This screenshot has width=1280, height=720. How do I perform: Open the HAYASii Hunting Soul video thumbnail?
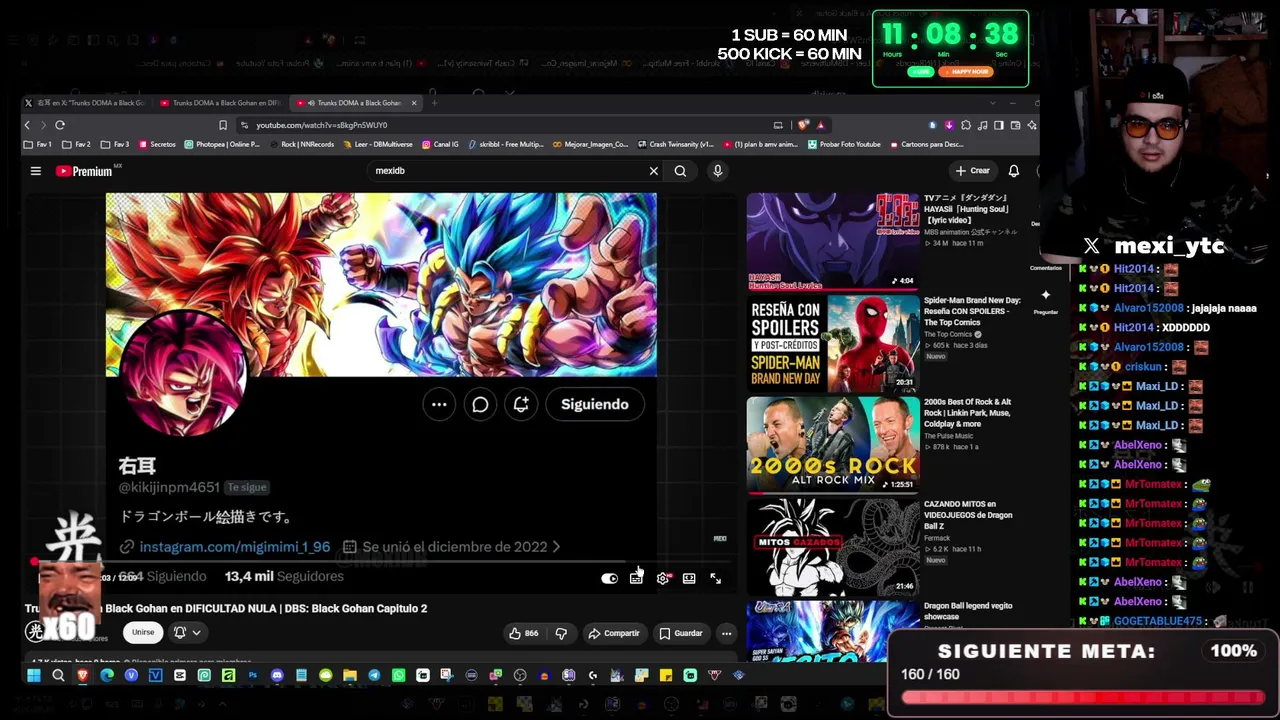[833, 241]
